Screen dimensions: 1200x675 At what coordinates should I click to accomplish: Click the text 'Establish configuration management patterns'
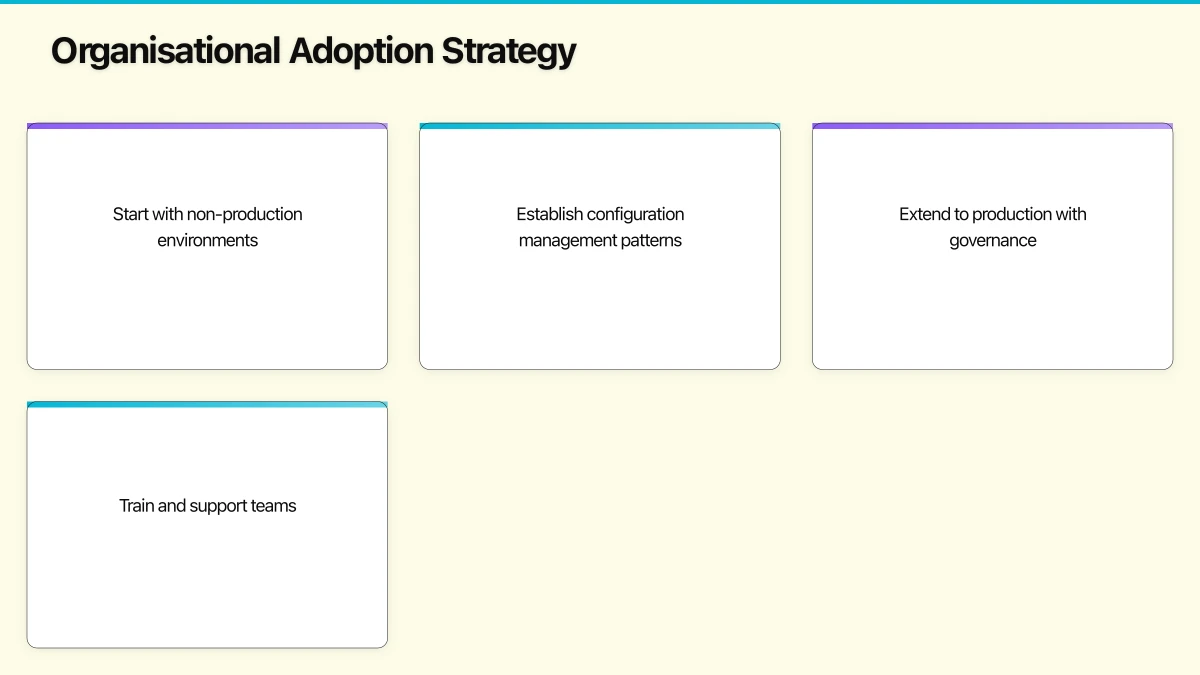pos(600,227)
